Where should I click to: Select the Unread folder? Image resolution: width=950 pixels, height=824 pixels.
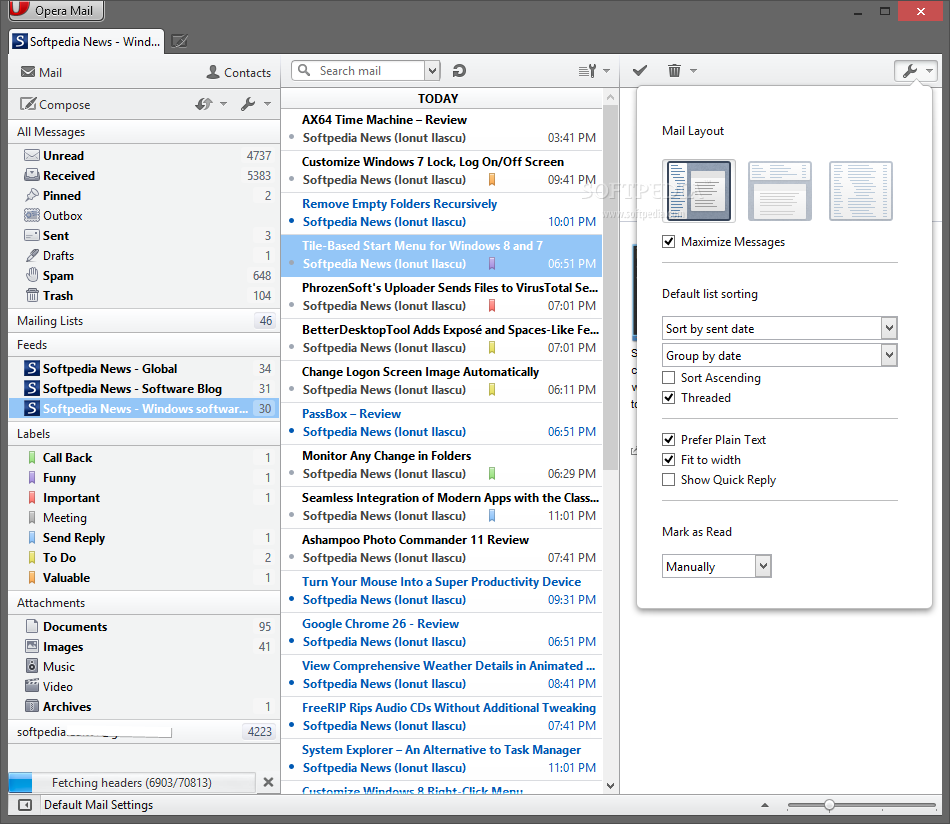click(144, 156)
